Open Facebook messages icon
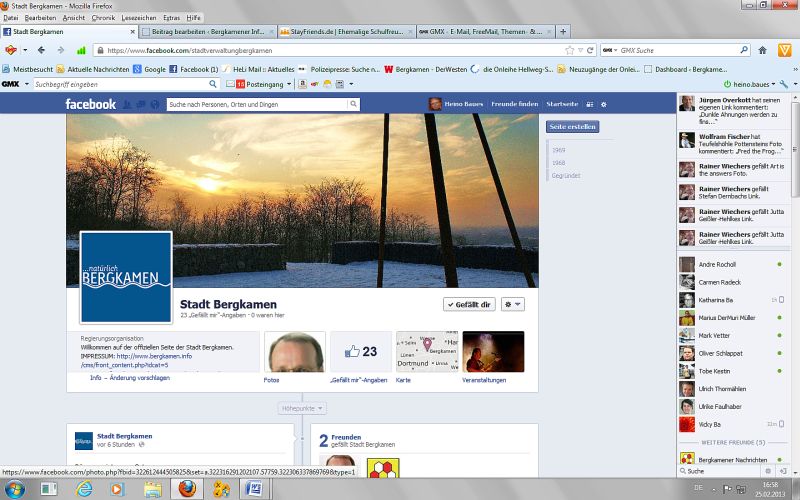Screen dimensions: 800x500 point(141,104)
